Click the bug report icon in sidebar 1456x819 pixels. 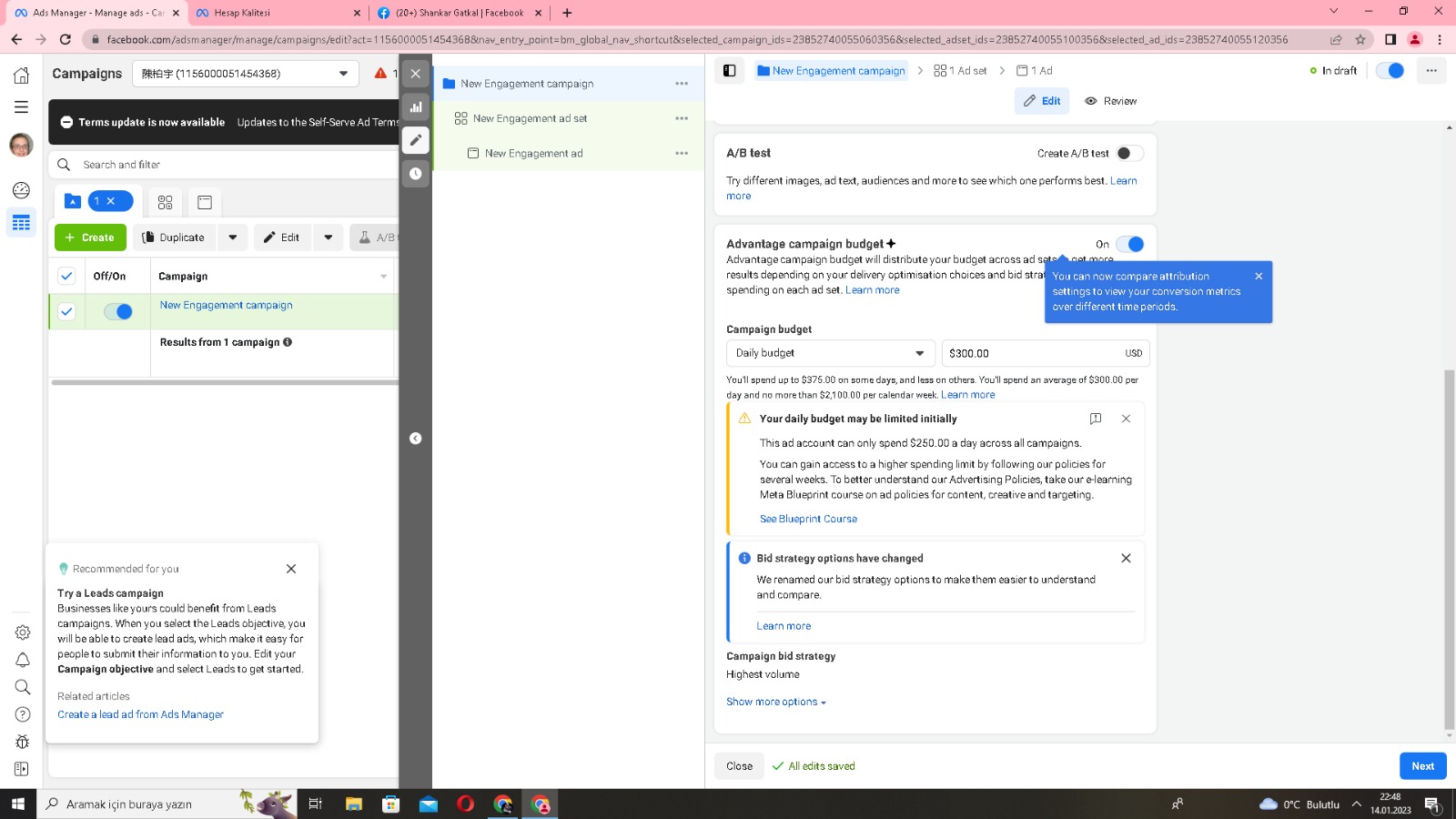23,742
